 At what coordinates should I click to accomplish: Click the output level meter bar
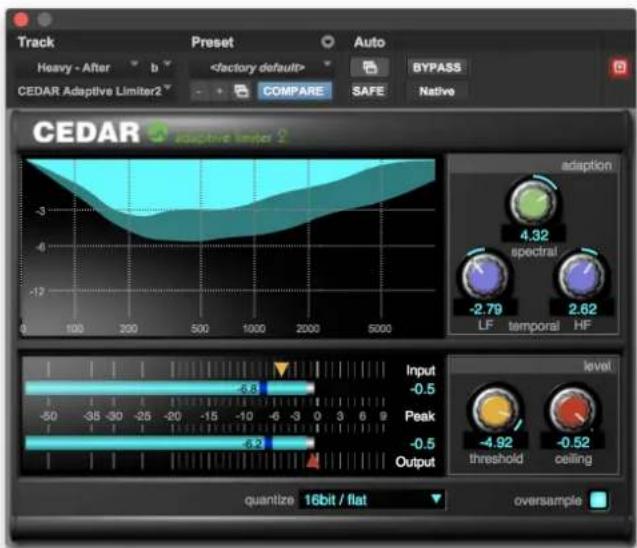(x=169, y=443)
